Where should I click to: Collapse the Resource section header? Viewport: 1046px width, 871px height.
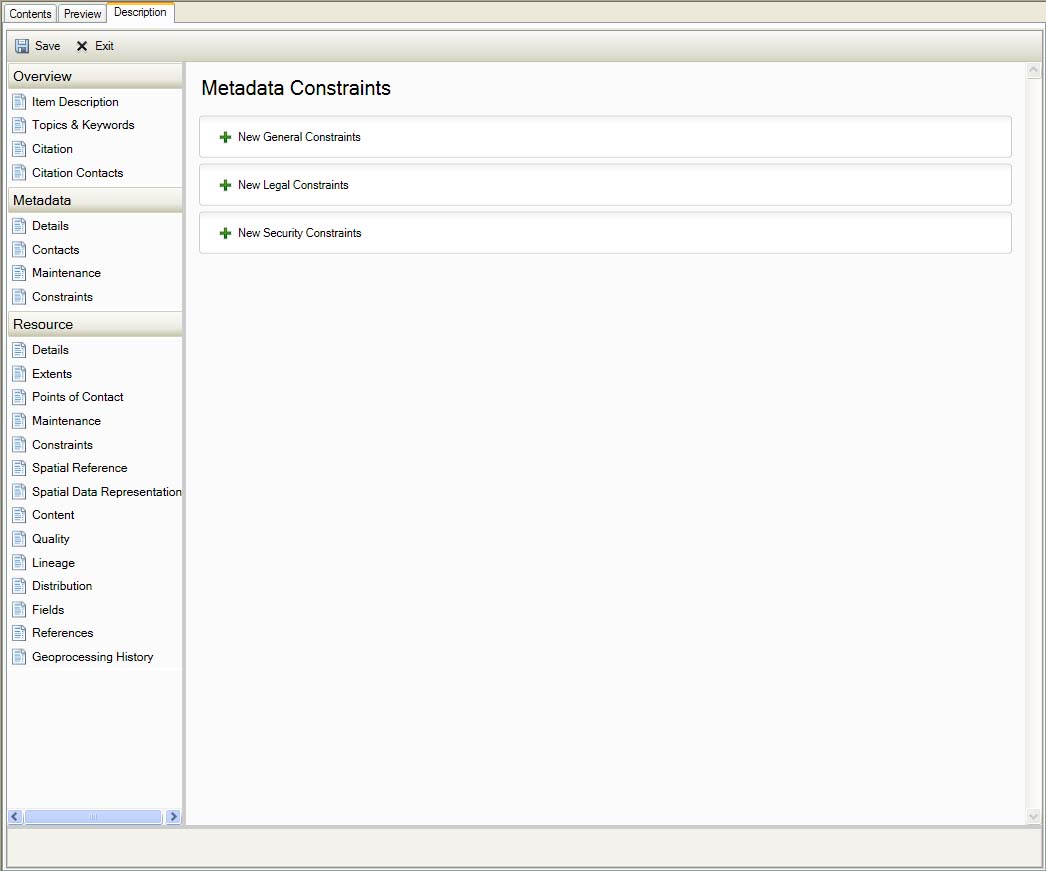coord(94,324)
